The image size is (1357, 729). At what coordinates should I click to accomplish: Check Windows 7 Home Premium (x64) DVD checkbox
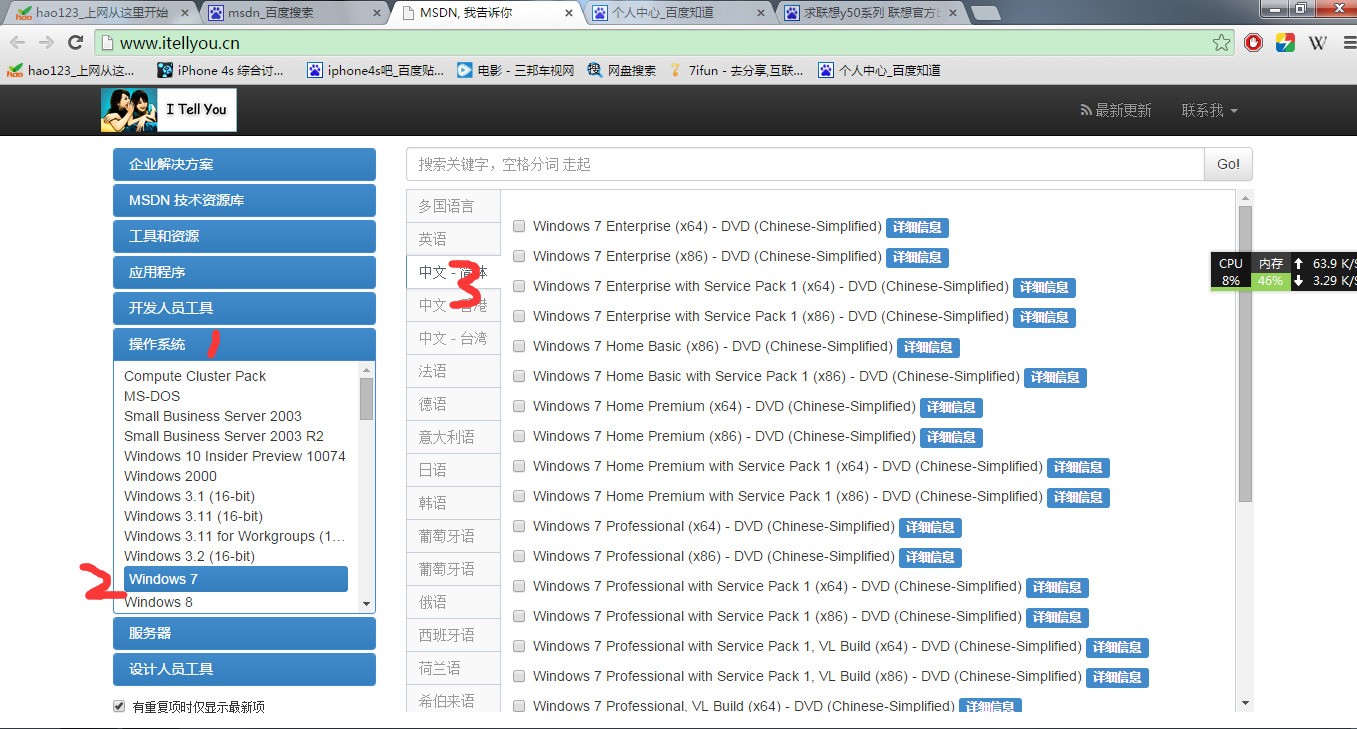coord(519,406)
